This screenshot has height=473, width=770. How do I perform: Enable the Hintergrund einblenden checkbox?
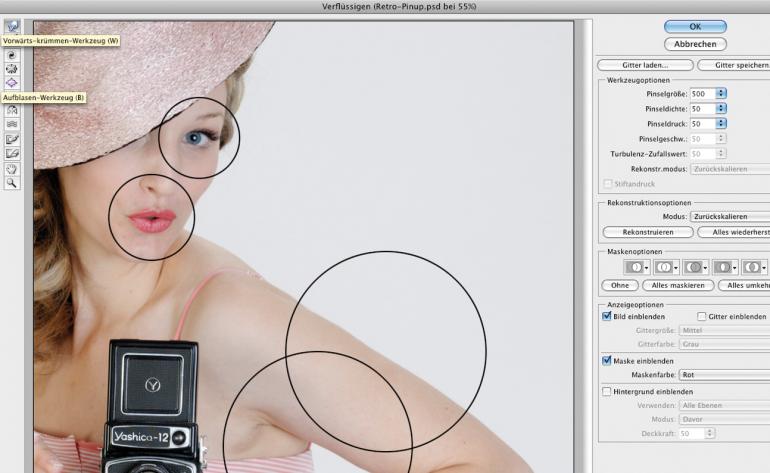pos(606,391)
